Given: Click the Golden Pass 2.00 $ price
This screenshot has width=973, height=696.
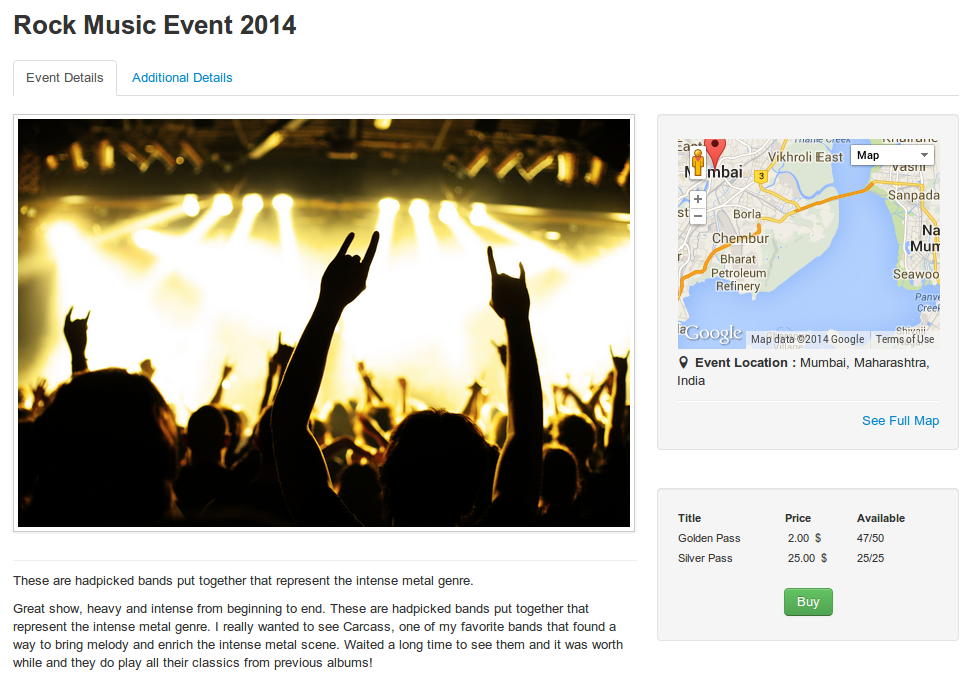Looking at the screenshot, I should coord(806,538).
